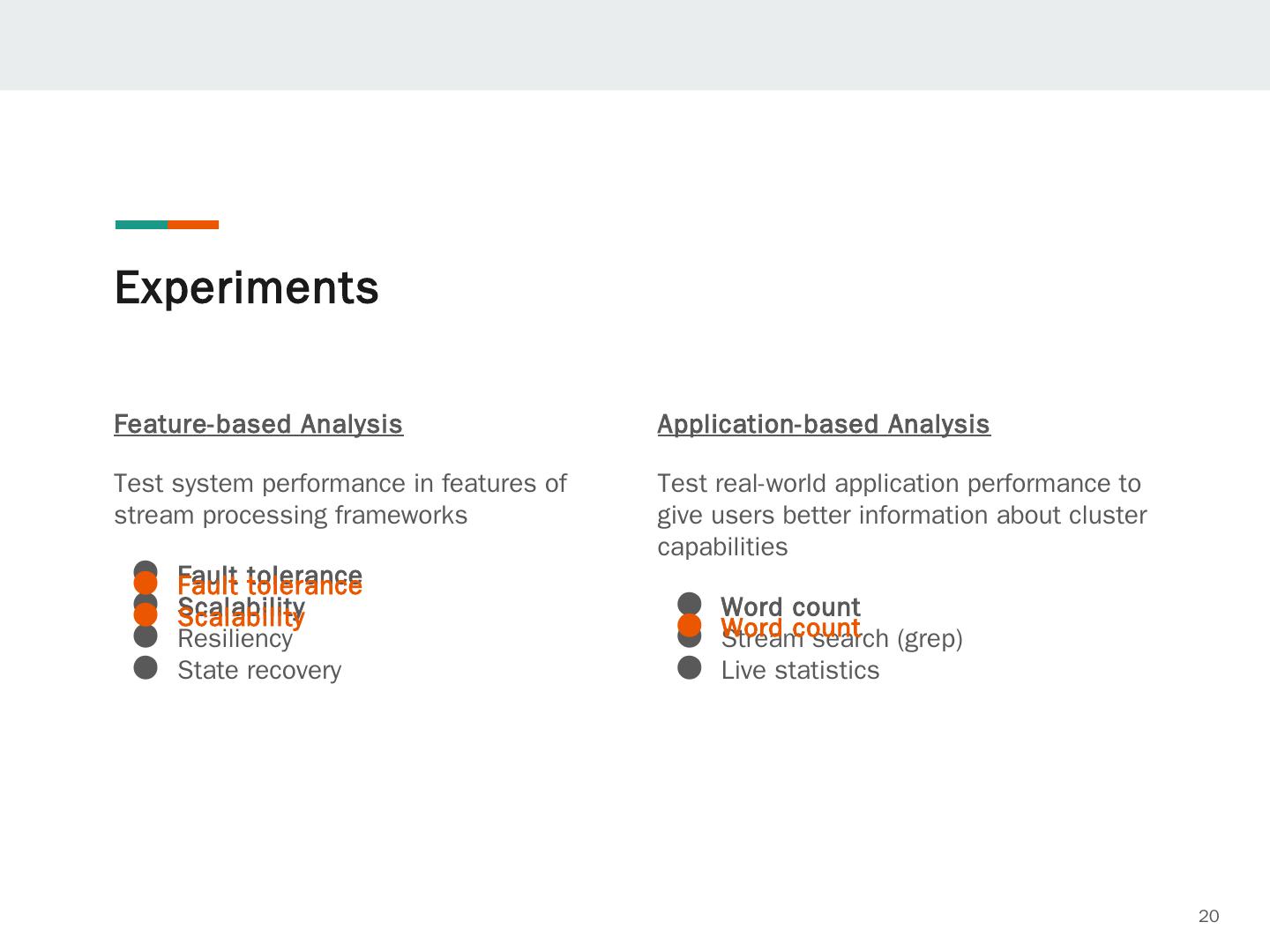
Task: Click the word "(grep)" in Stream search item
Action: pyautogui.click(x=930, y=638)
